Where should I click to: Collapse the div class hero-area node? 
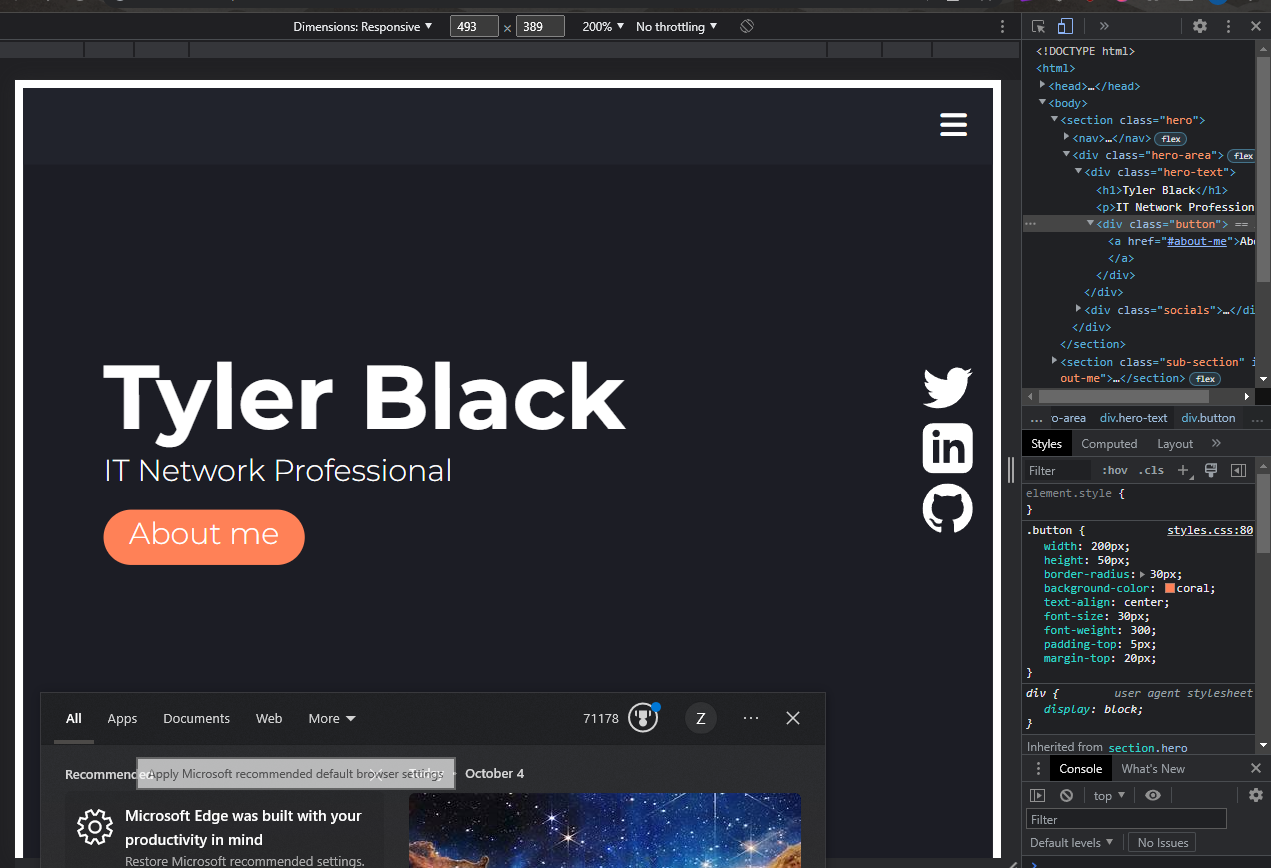(x=1066, y=154)
